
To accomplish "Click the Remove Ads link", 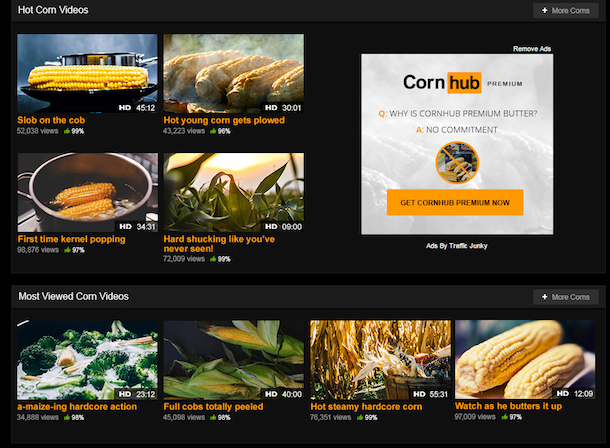I will coord(532,48).
